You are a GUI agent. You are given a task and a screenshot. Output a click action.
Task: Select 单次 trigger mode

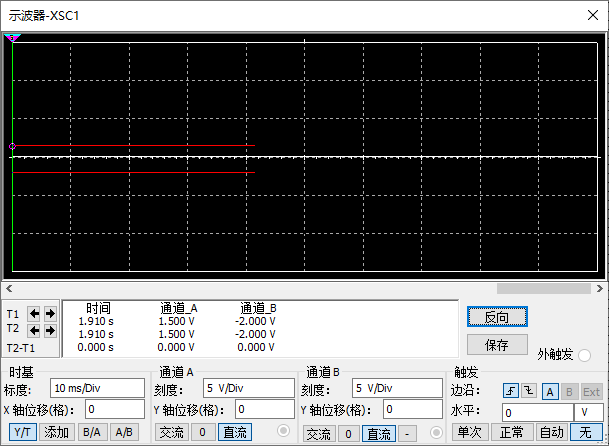coord(470,432)
